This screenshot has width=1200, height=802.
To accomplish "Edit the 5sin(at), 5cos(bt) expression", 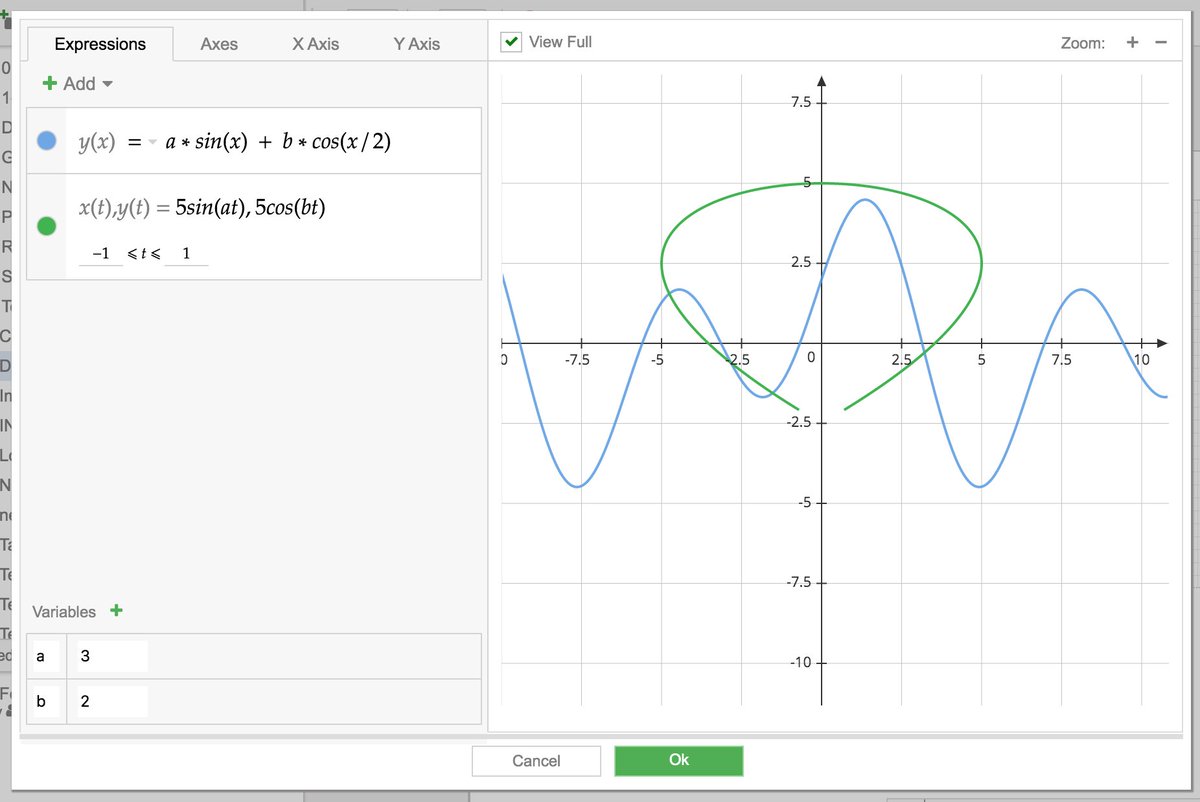I will click(250, 207).
